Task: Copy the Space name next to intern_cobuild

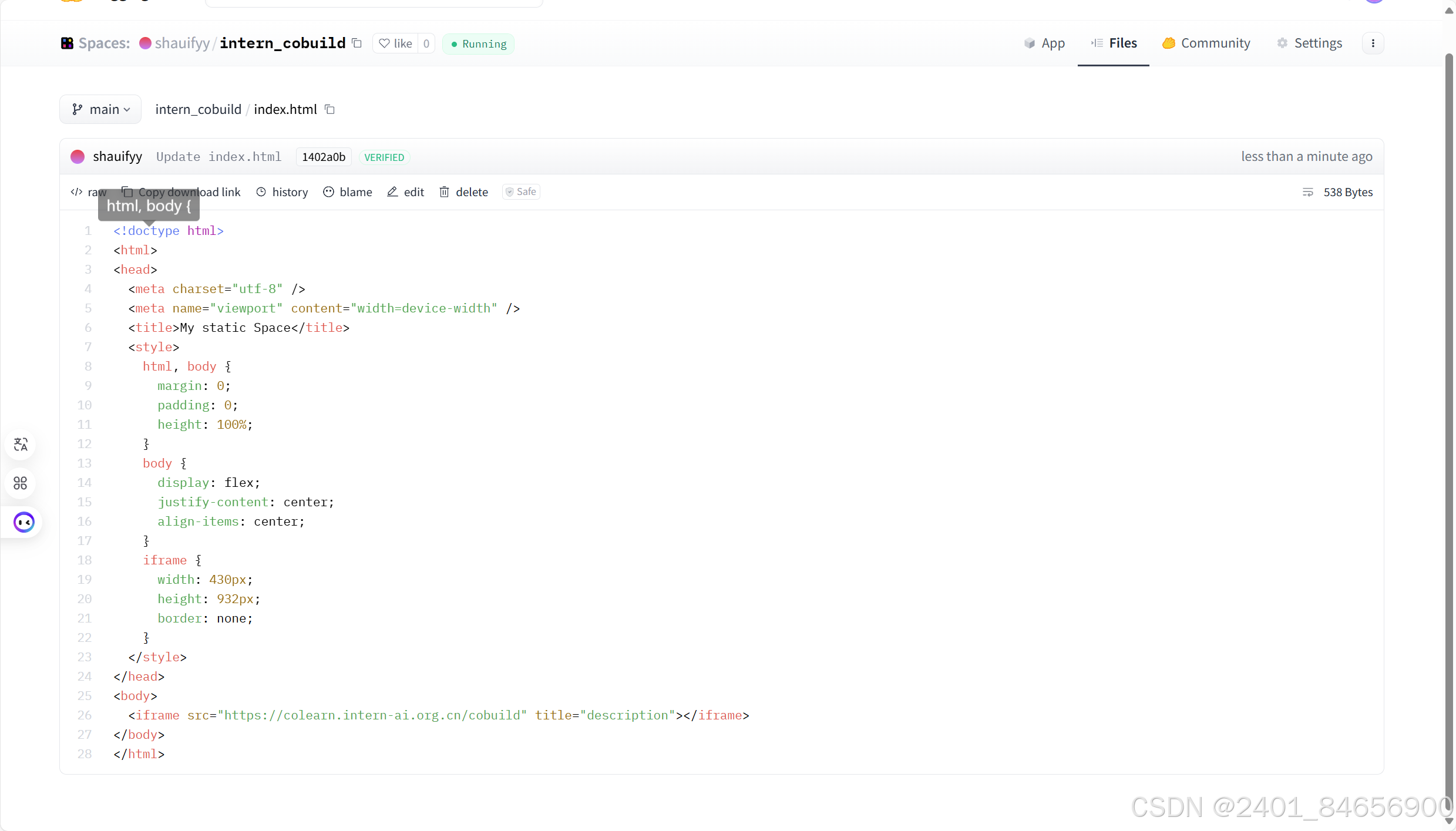Action: (357, 43)
